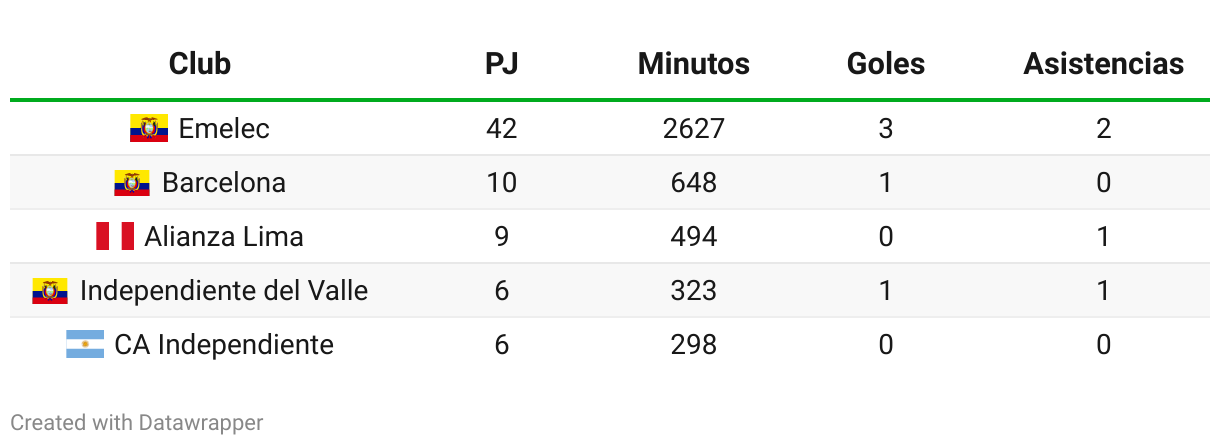Select the 298 minutes cell for CA Independiente
Viewport: 1220px width, 446px height.
coord(694,344)
